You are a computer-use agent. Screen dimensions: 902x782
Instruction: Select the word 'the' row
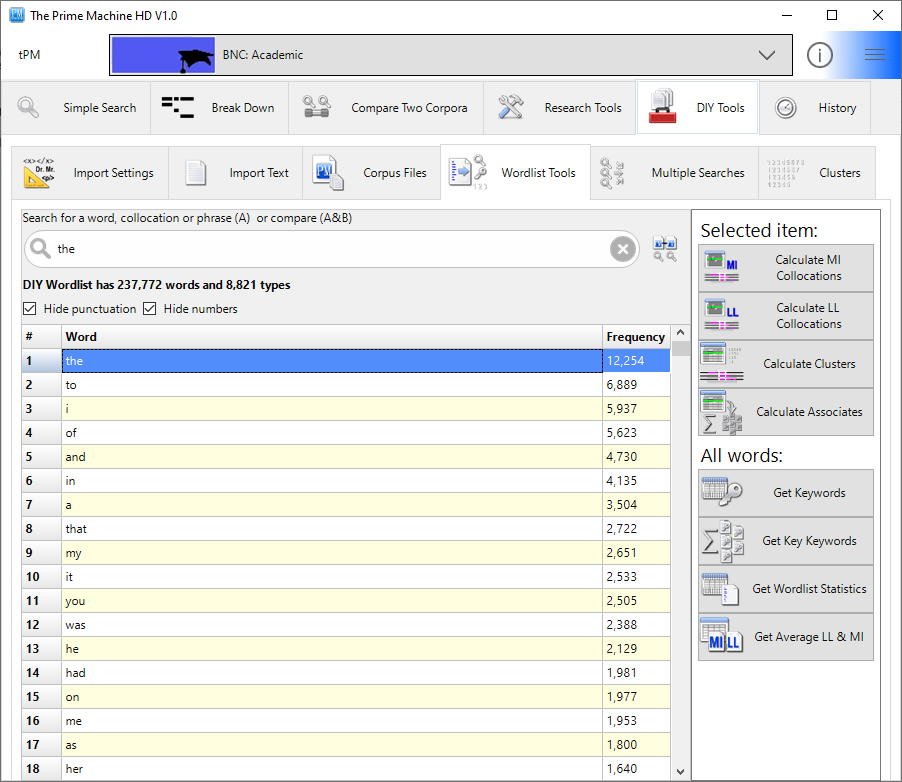346,361
